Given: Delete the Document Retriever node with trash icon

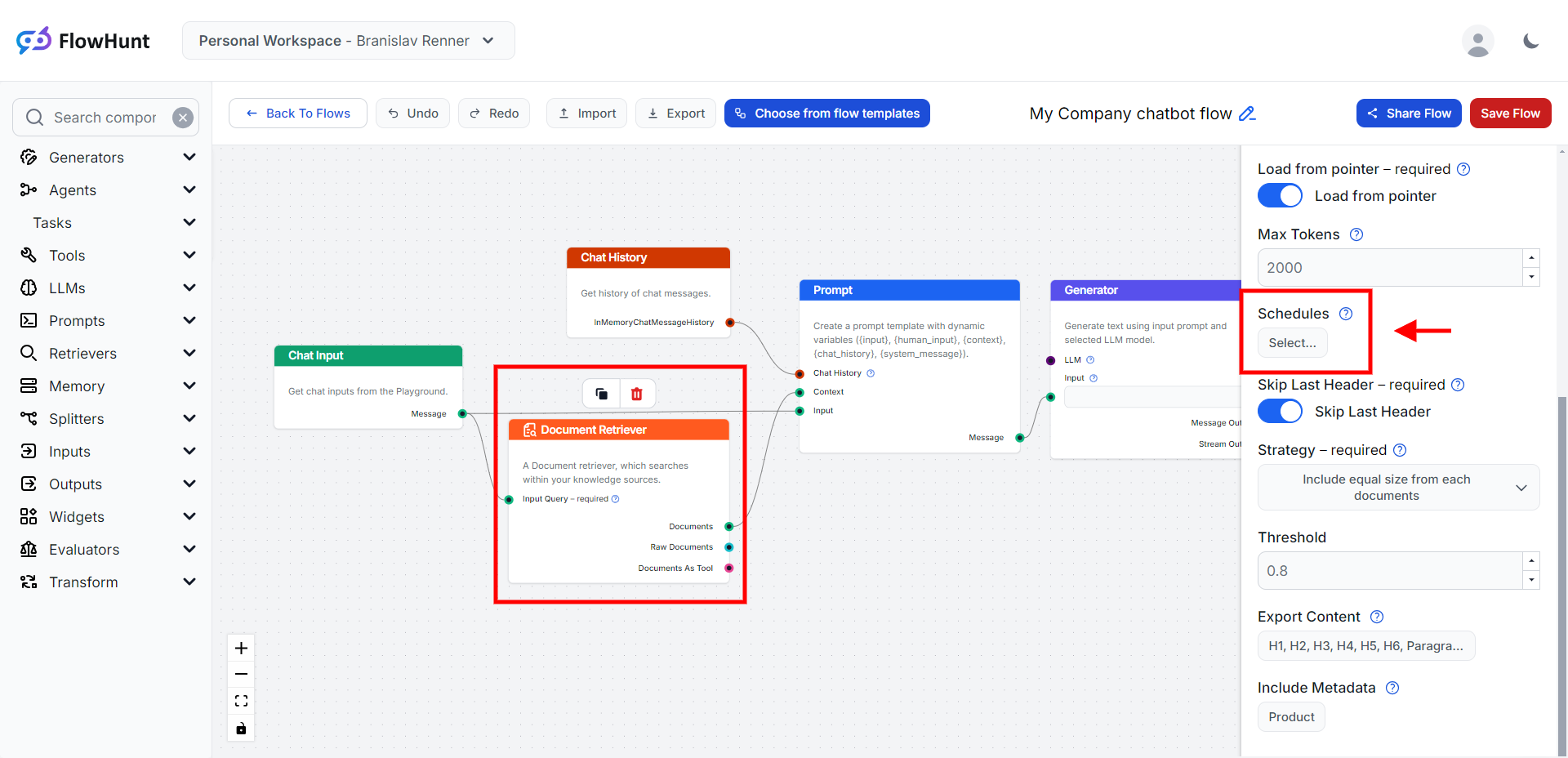Looking at the screenshot, I should (637, 394).
